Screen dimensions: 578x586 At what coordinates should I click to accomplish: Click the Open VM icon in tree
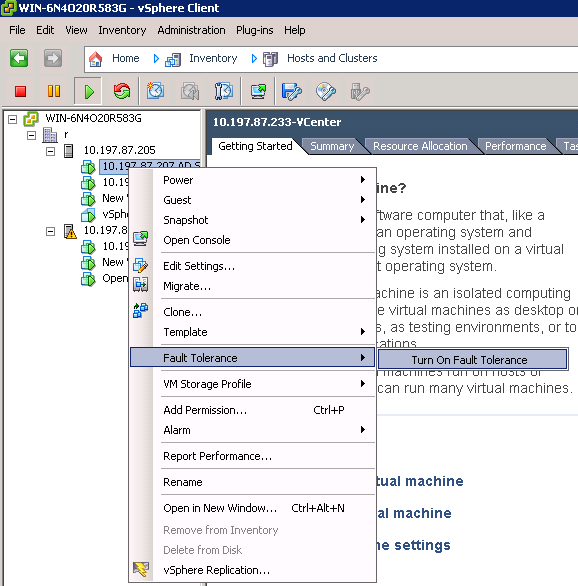88,279
